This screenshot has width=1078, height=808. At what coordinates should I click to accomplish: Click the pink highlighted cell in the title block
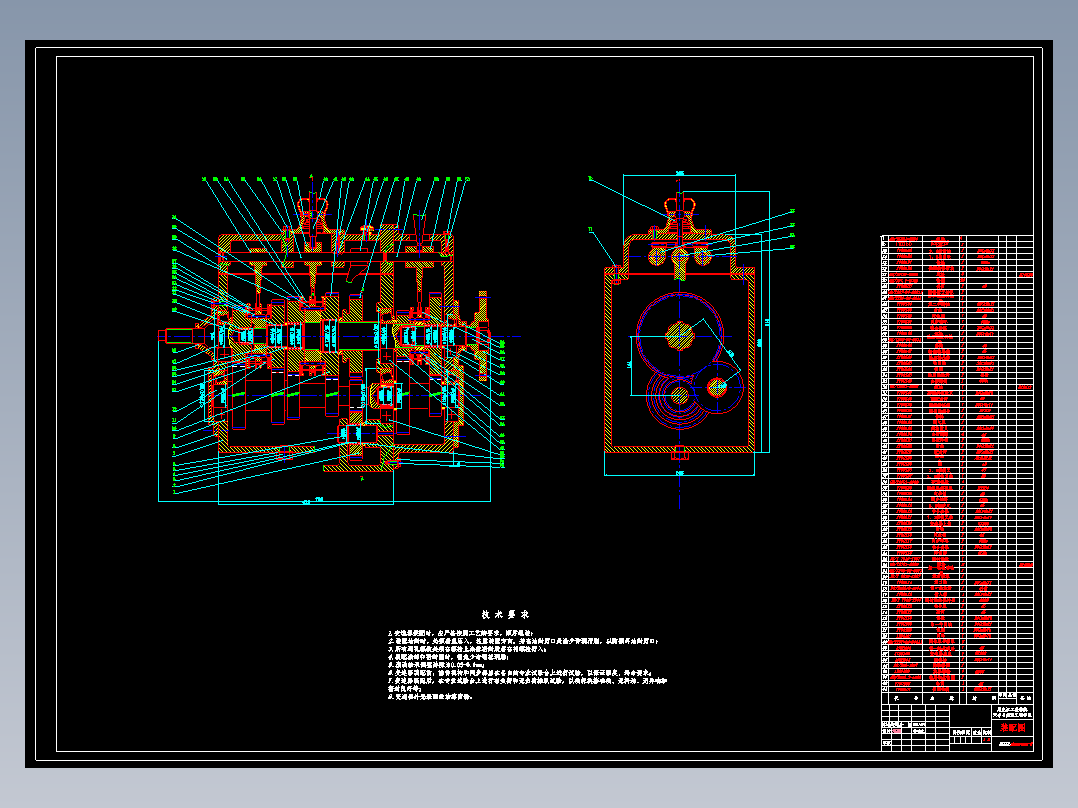tap(896, 731)
